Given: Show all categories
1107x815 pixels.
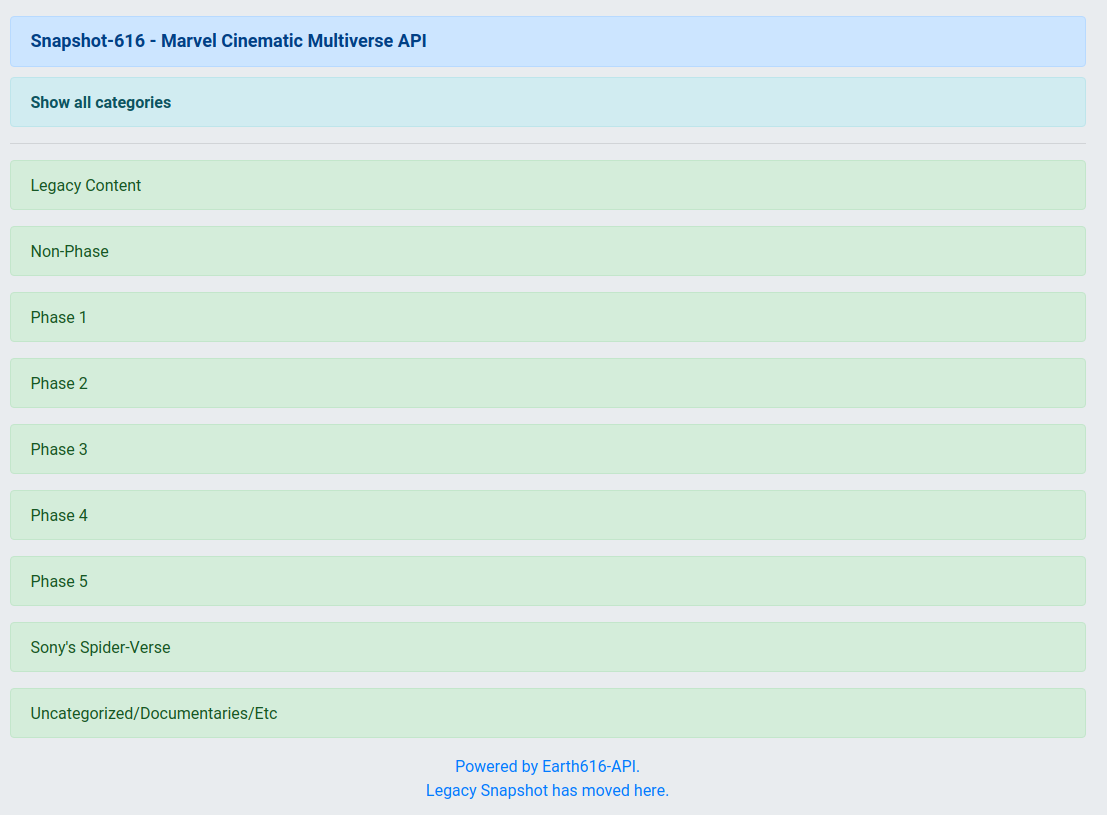Looking at the screenshot, I should (x=548, y=102).
